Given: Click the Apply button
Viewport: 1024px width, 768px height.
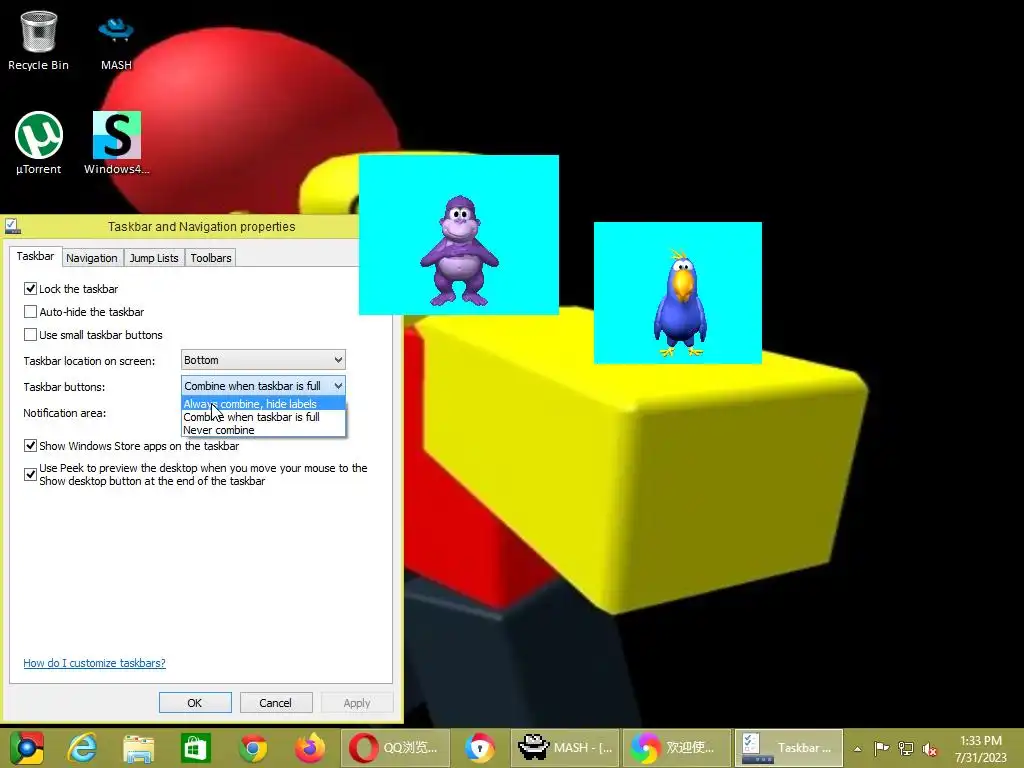Looking at the screenshot, I should click(x=357, y=703).
